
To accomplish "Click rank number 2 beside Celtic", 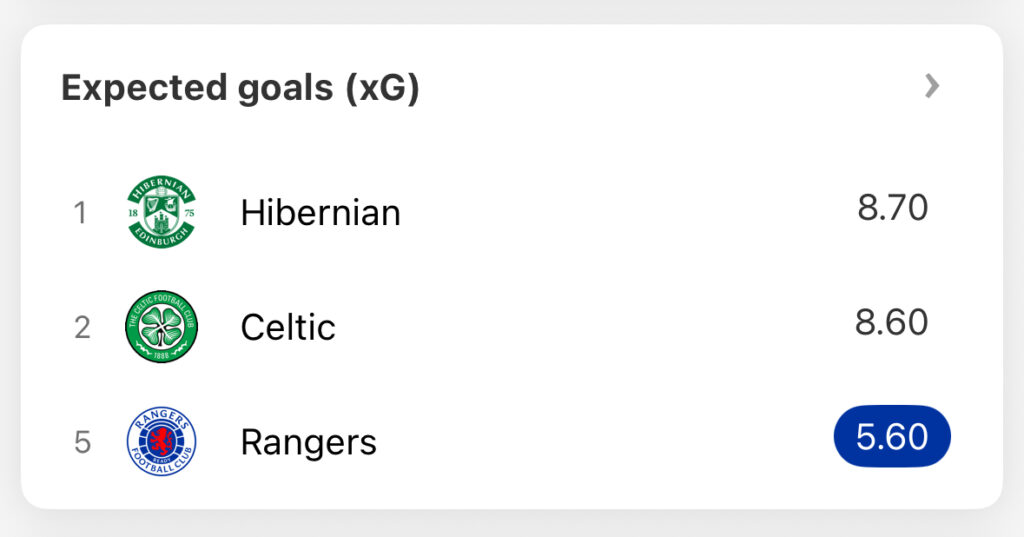I will click(82, 327).
